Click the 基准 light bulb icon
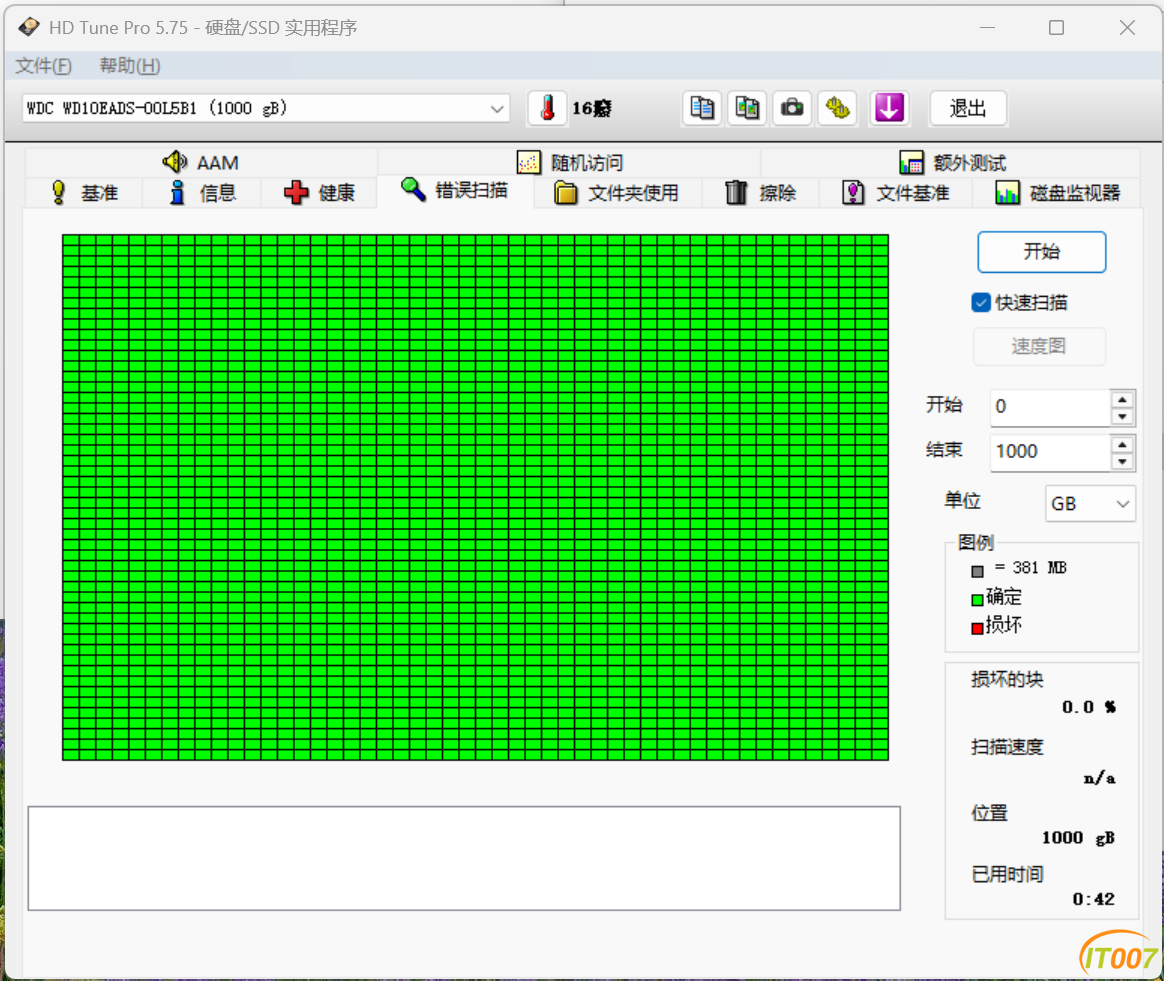The height and width of the screenshot is (981, 1164). point(59,192)
